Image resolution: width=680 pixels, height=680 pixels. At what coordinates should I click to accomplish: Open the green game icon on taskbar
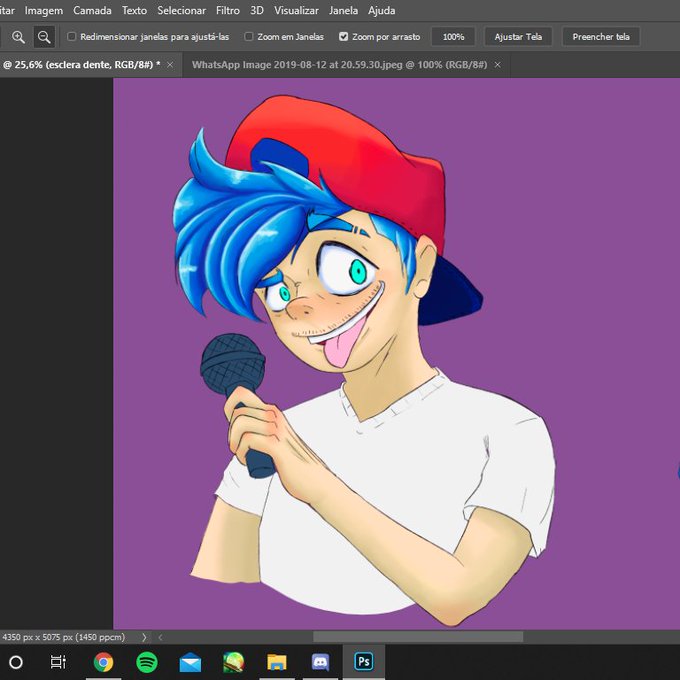point(233,662)
